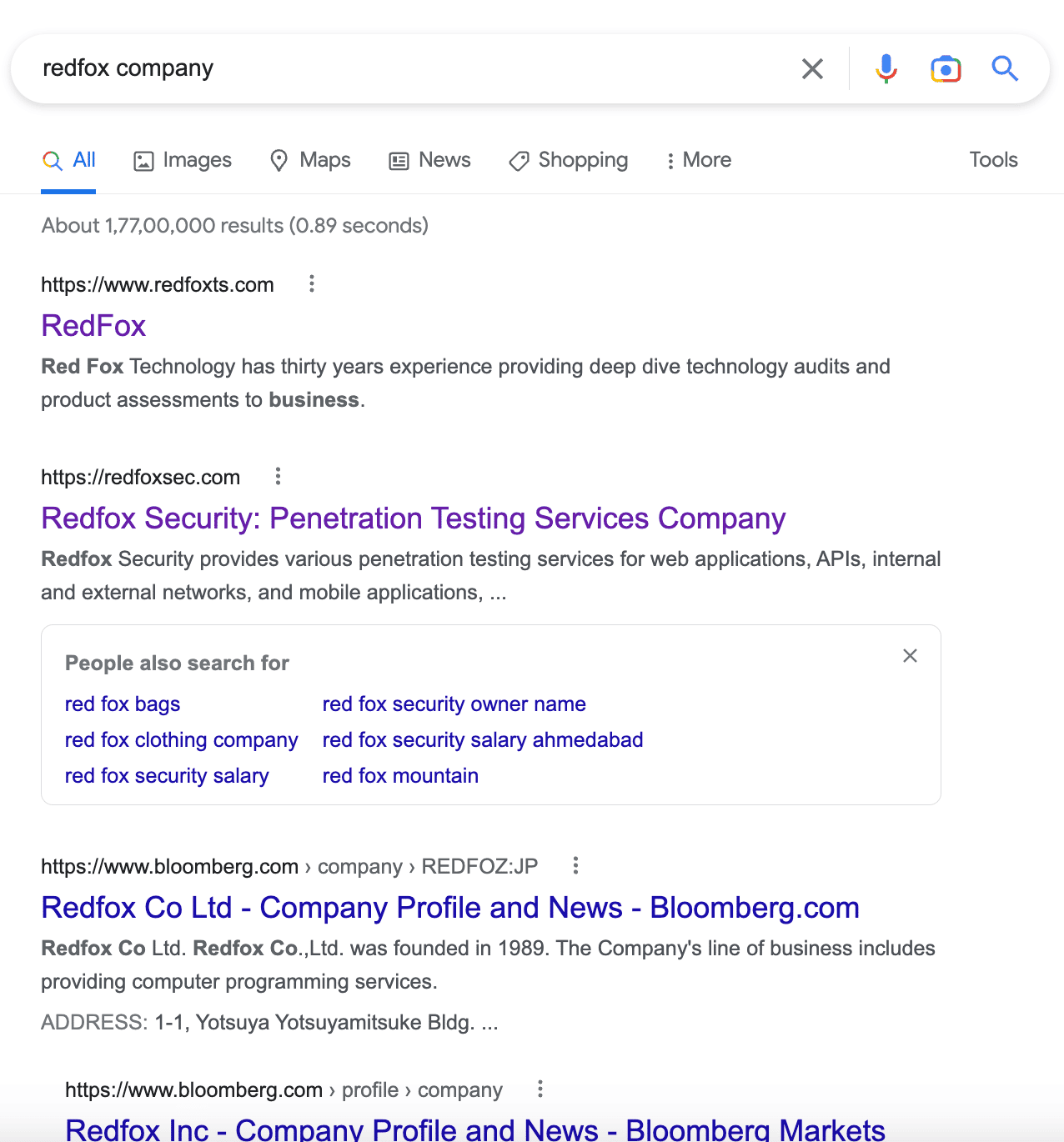Search by image using the Google Lens camera
Image resolution: width=1064 pixels, height=1142 pixels.
(946, 68)
